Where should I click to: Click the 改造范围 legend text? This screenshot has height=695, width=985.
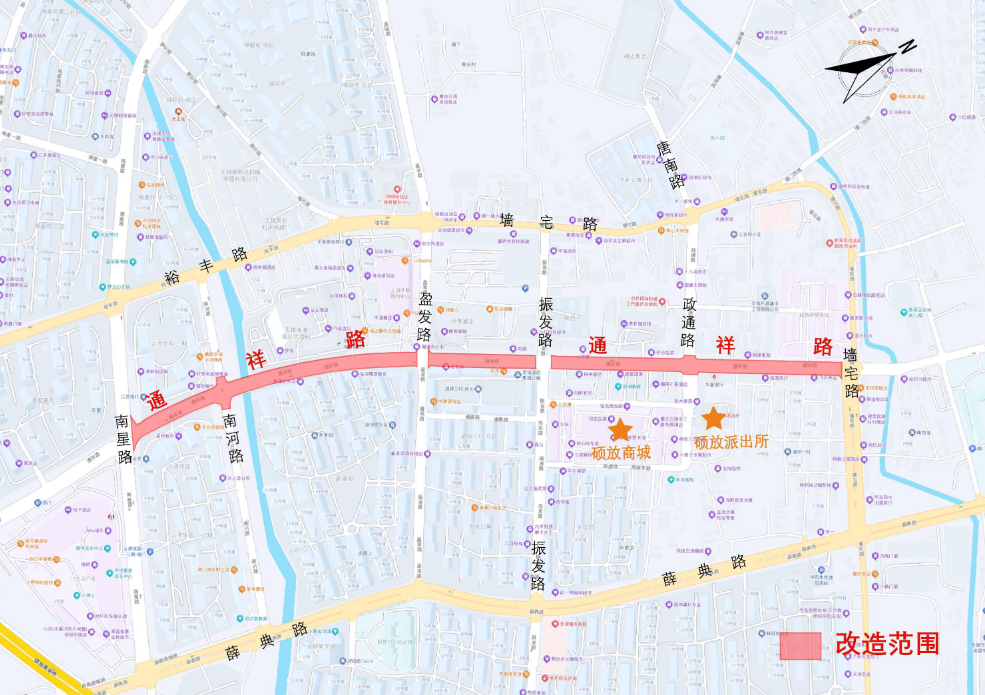[888, 644]
